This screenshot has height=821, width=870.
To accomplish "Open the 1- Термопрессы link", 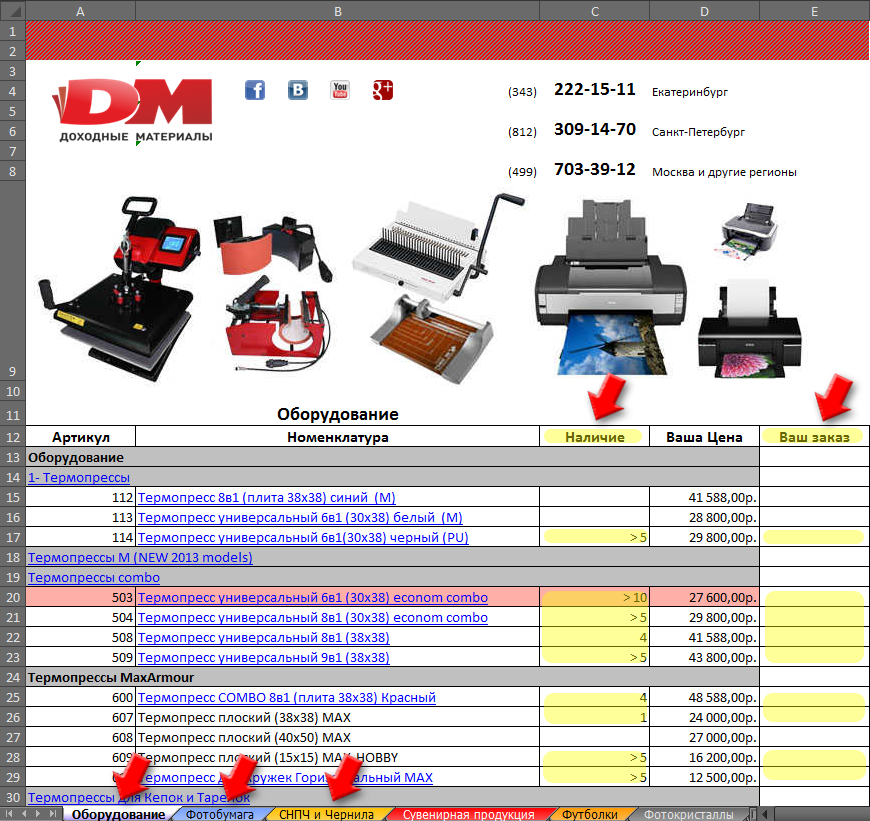I will pos(79,478).
